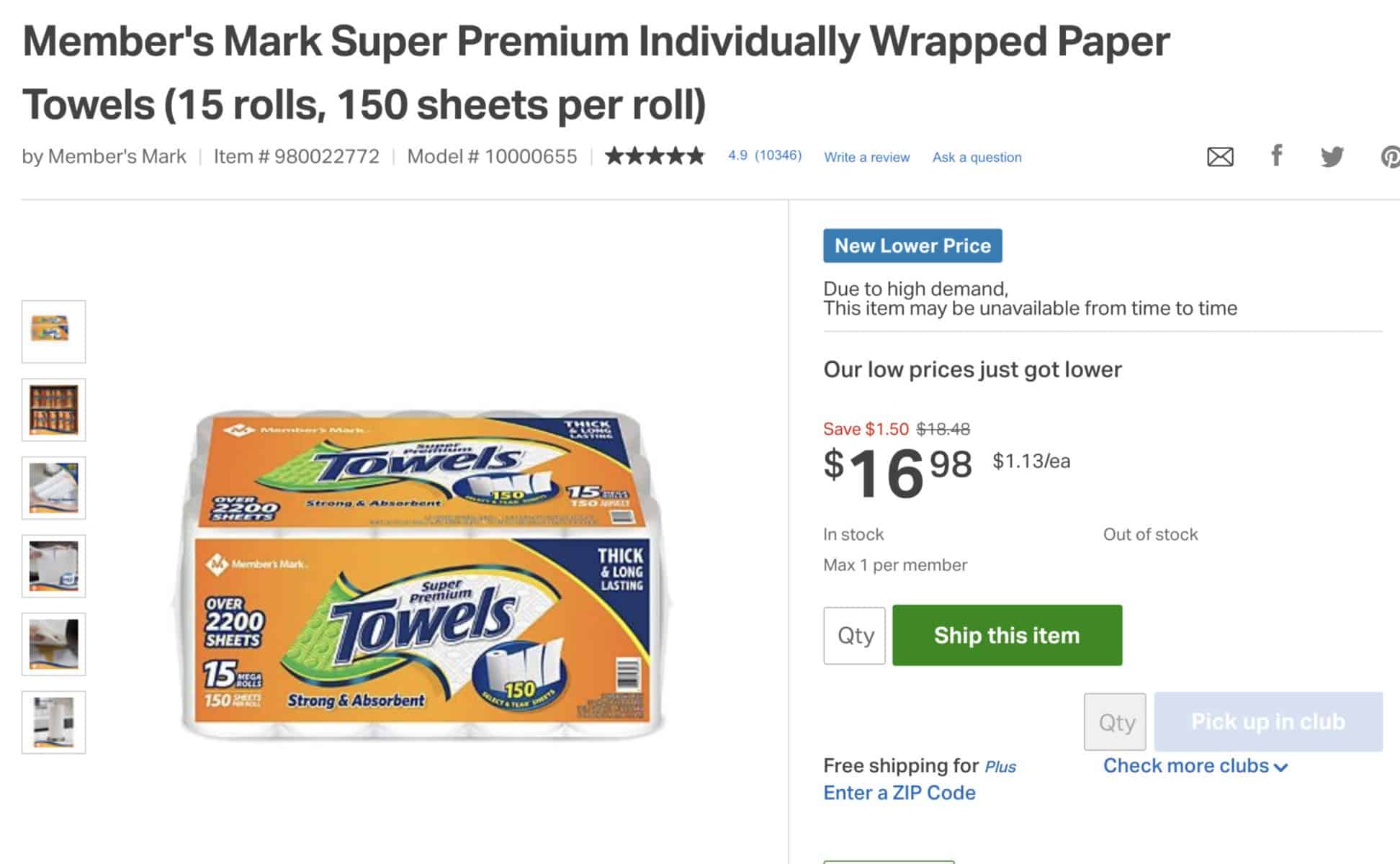Share on Twitter bird icon
Image resolution: width=1400 pixels, height=864 pixels.
tap(1332, 156)
